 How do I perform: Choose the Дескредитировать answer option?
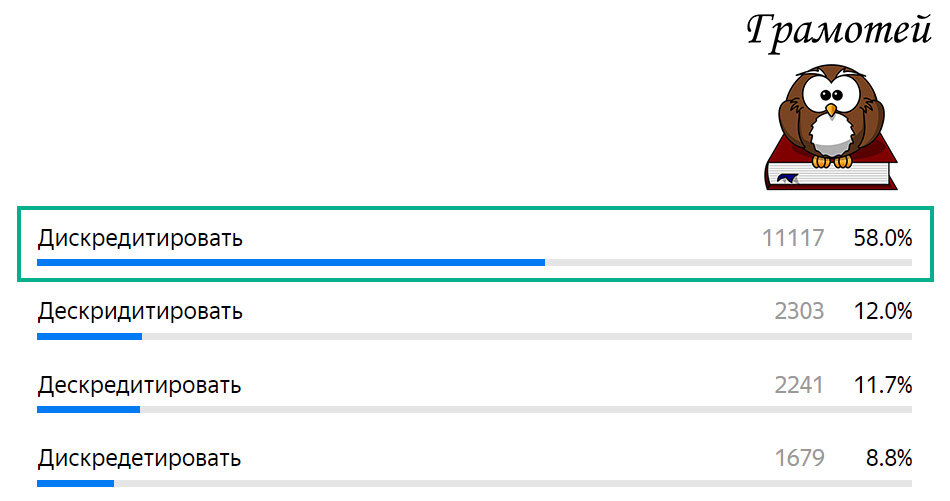pyautogui.click(x=140, y=385)
